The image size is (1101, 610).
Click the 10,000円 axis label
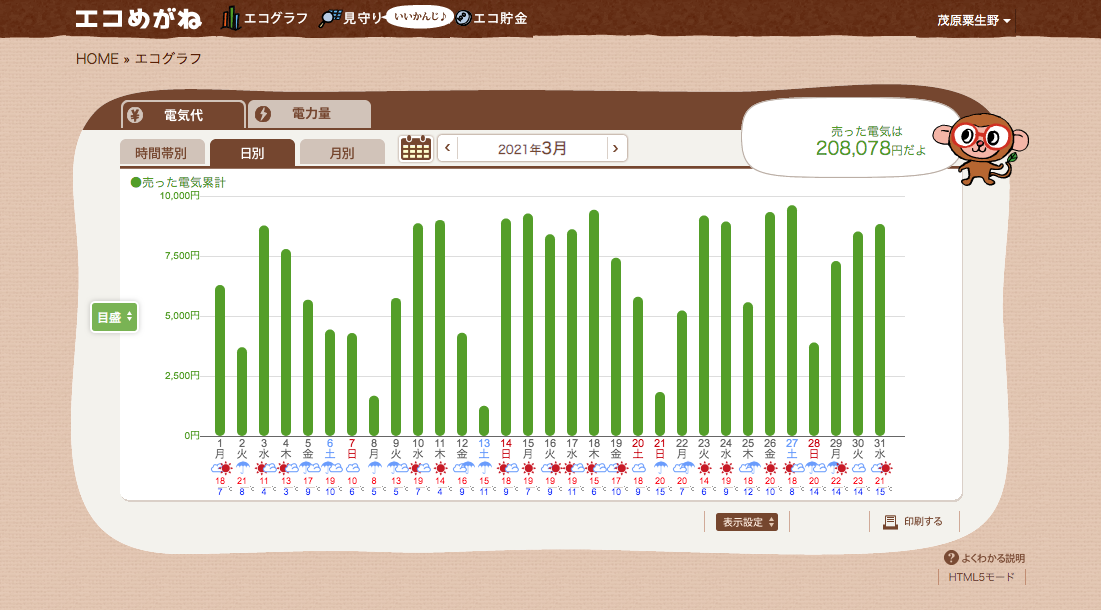[180, 196]
